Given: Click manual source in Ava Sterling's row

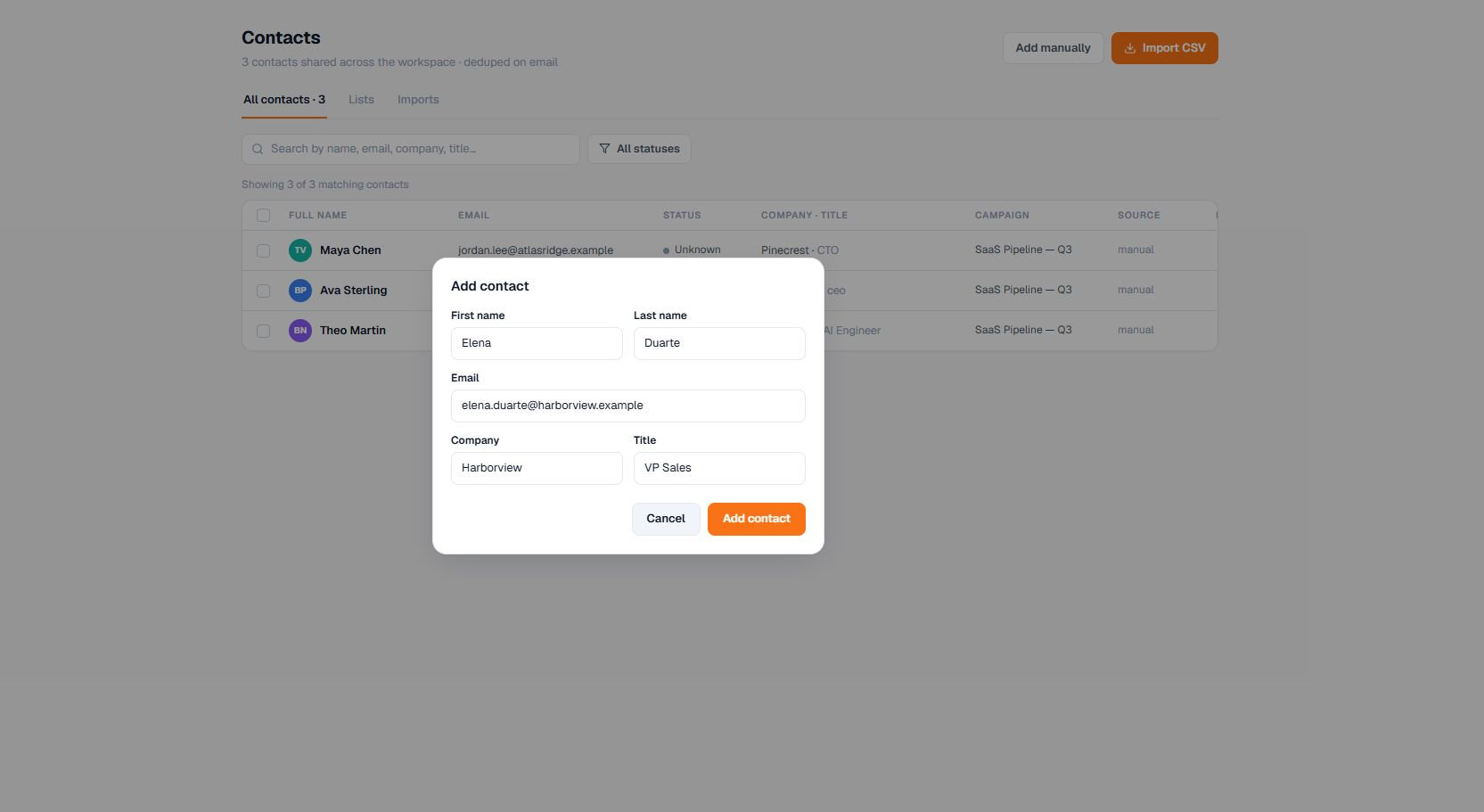Looking at the screenshot, I should 1136,290.
